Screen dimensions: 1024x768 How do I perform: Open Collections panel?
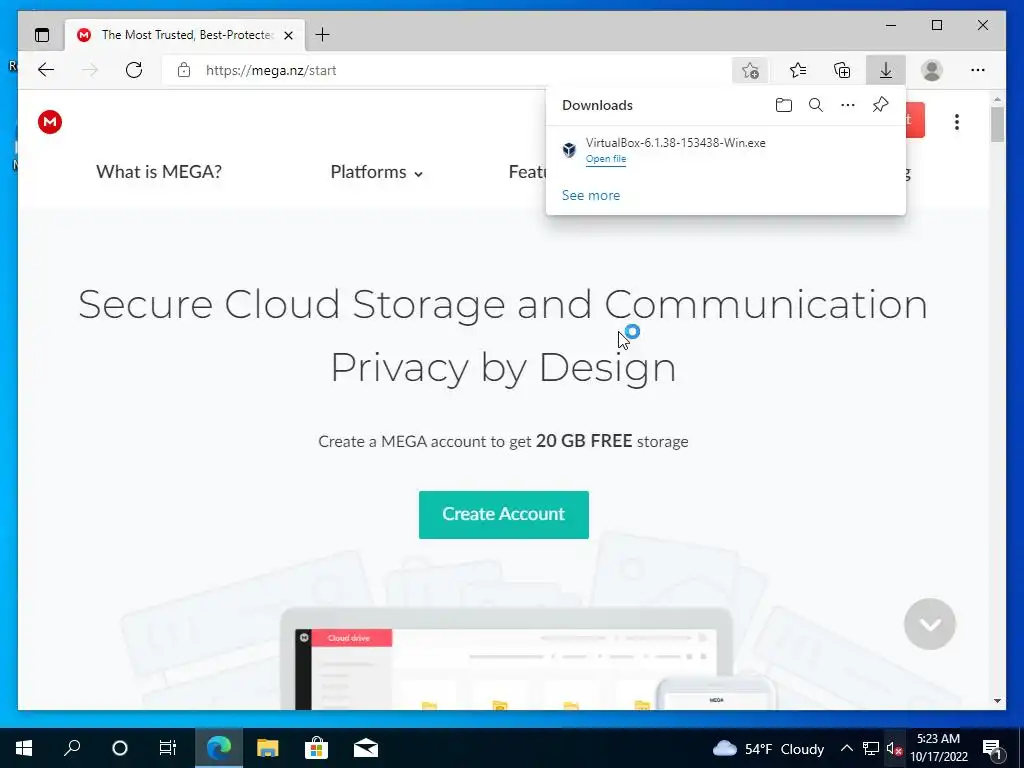[x=842, y=70]
